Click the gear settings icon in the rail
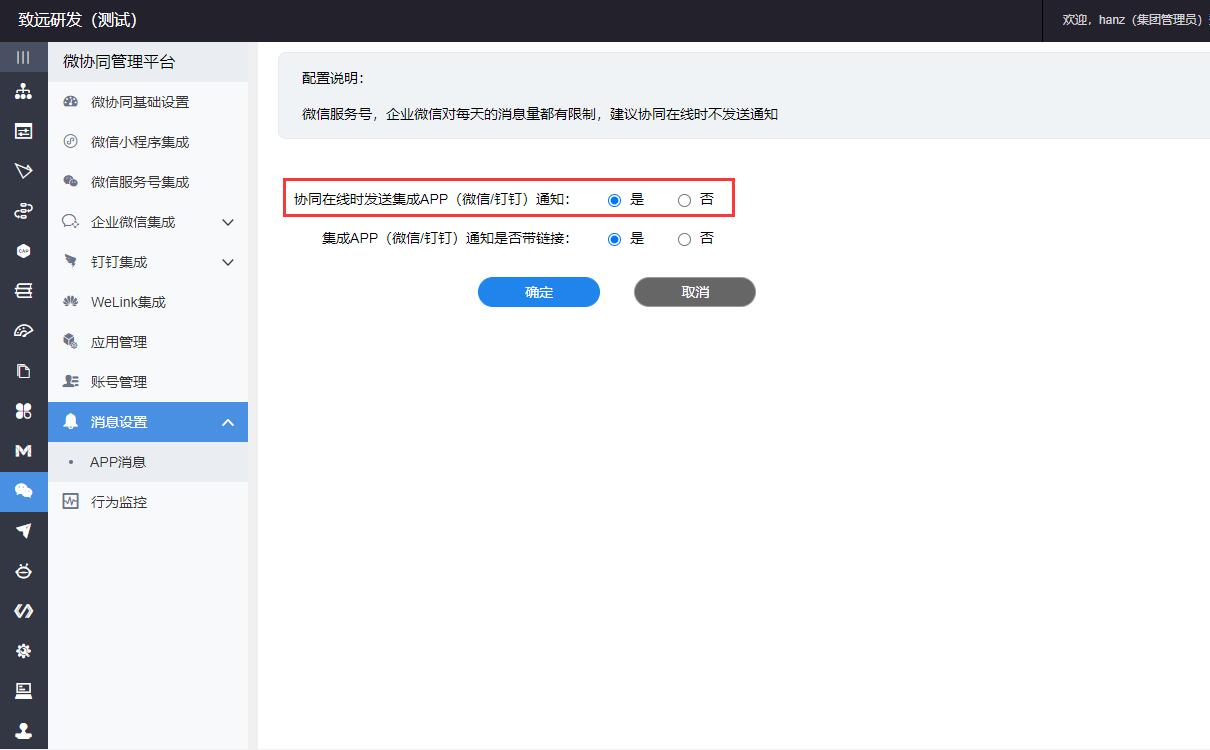Image resolution: width=1210 pixels, height=750 pixels. (x=23, y=651)
